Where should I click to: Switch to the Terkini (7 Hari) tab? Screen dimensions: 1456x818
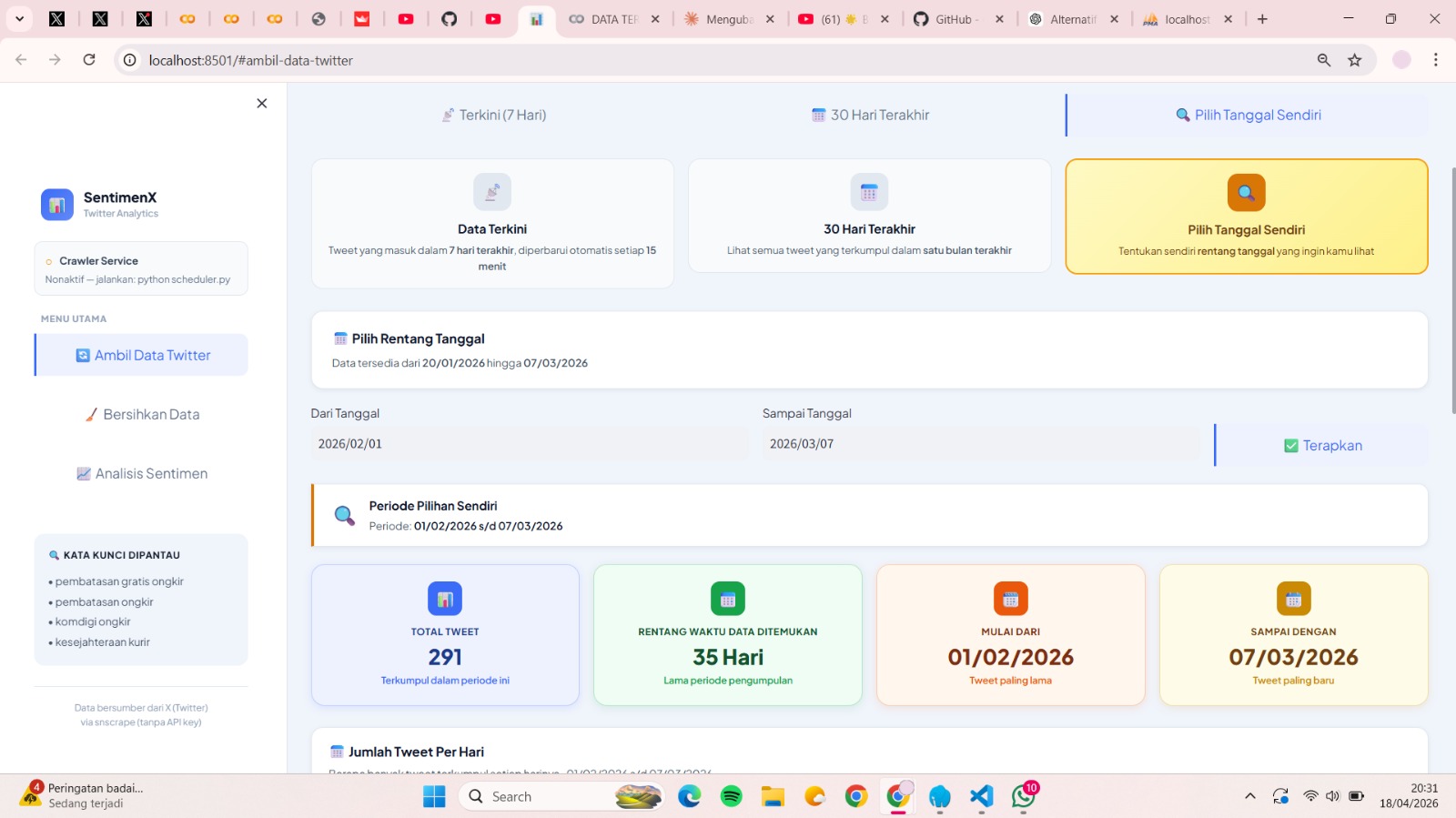pyautogui.click(x=494, y=116)
